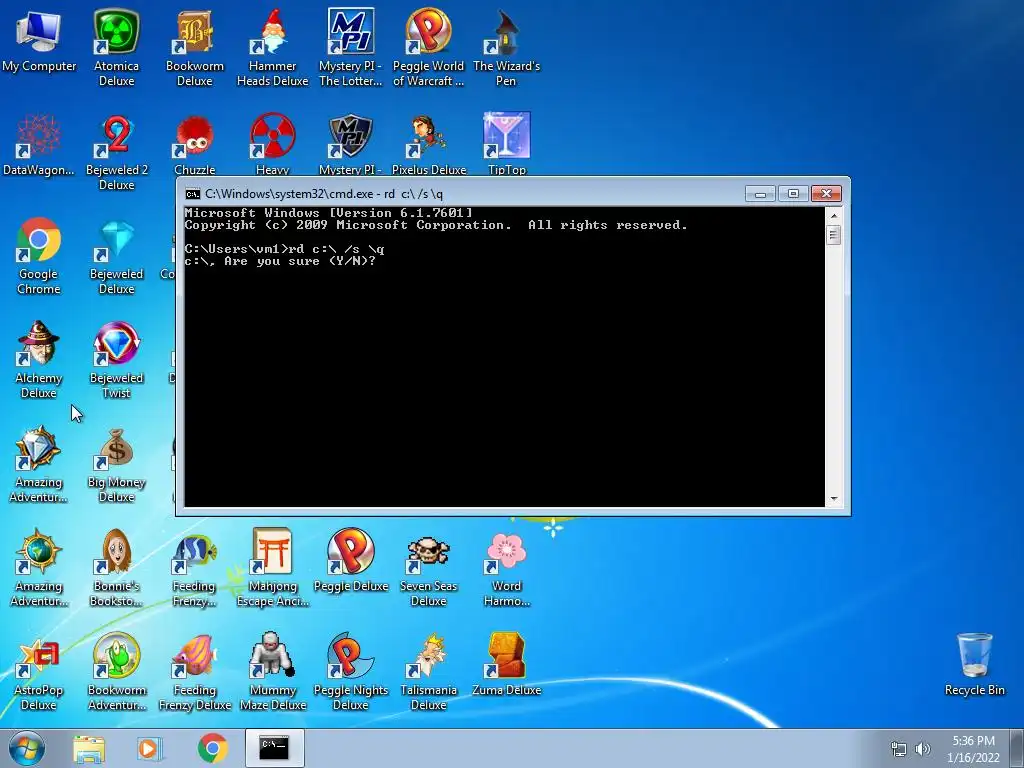Select Mystery PI The Lottery shortcut
The image size is (1024, 768).
[x=351, y=47]
